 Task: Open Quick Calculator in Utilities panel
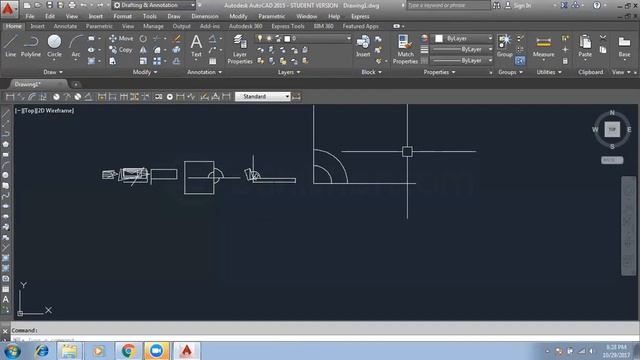tap(565, 61)
